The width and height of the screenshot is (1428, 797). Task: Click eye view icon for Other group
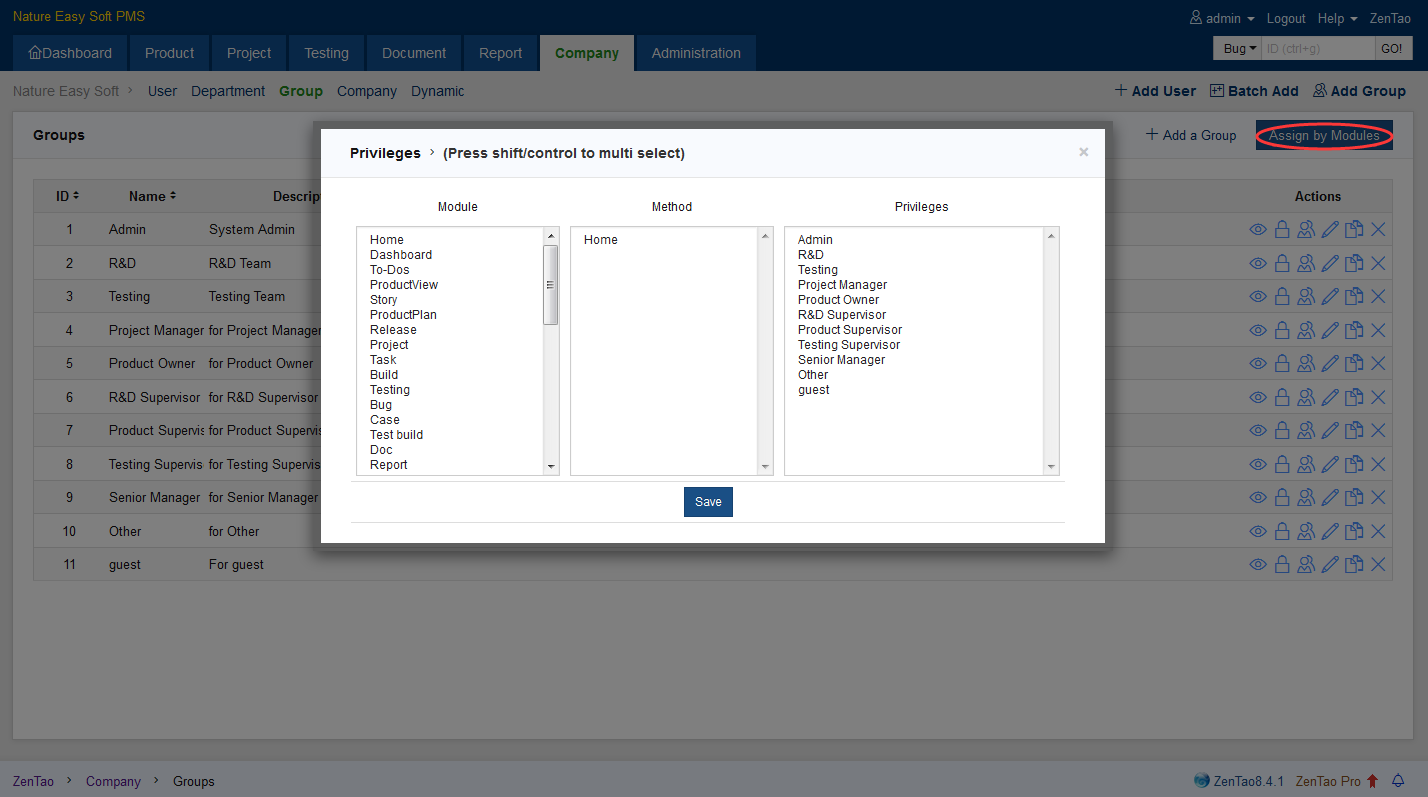point(1258,531)
